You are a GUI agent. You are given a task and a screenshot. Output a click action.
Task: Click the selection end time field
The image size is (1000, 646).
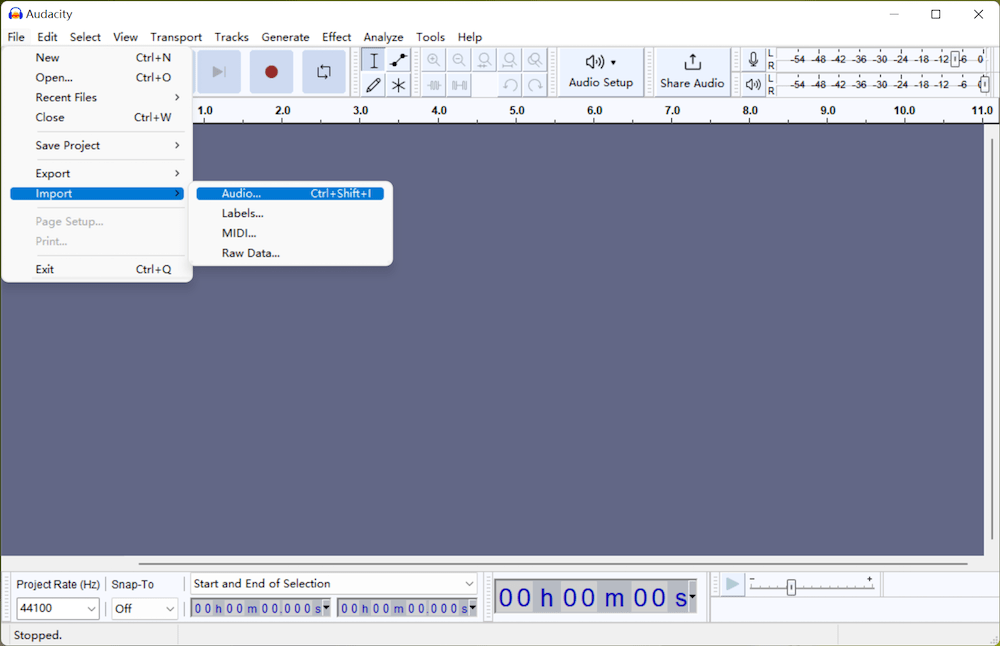(x=403, y=608)
